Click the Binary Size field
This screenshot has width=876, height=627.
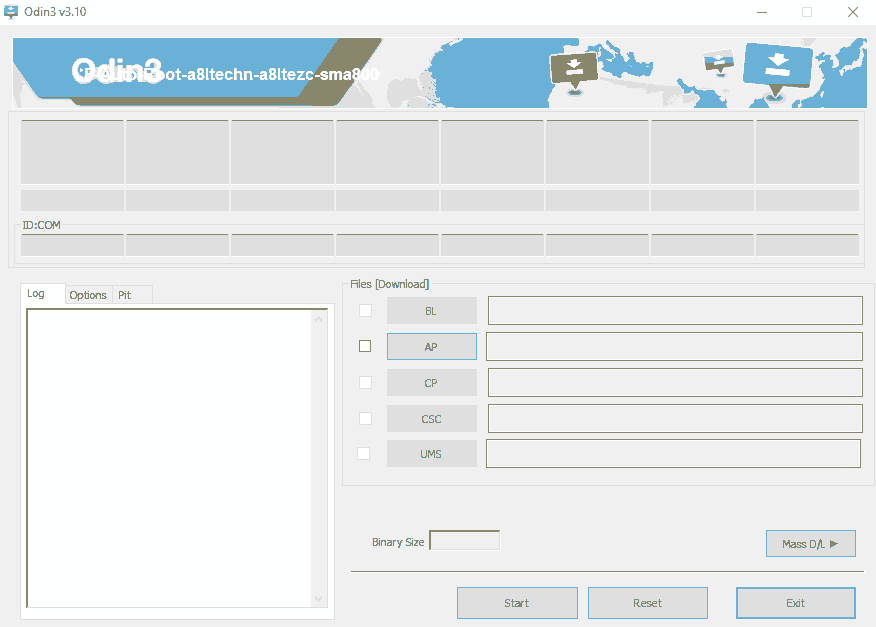coord(464,540)
